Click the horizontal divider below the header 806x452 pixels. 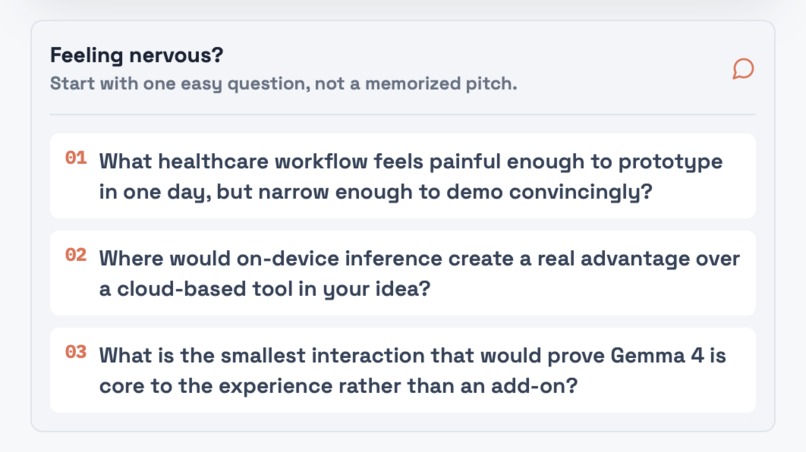pyautogui.click(x=402, y=115)
